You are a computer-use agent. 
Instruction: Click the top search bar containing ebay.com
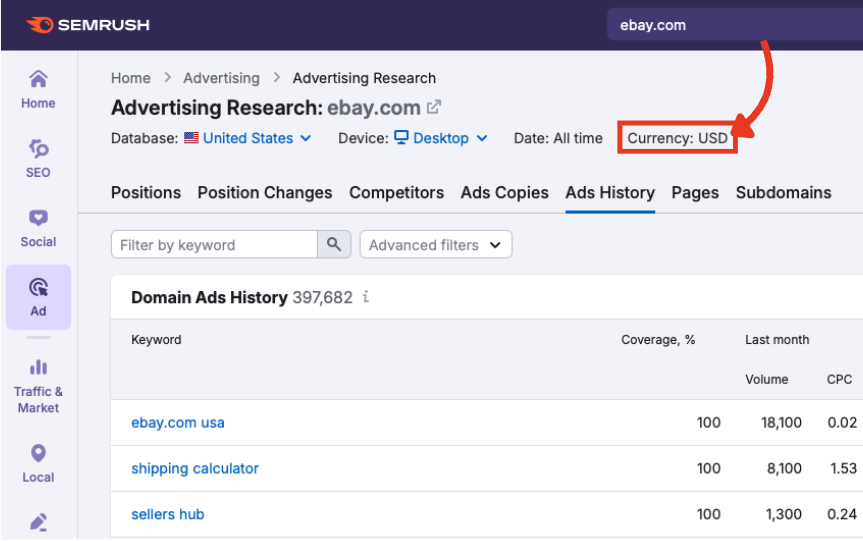730,25
